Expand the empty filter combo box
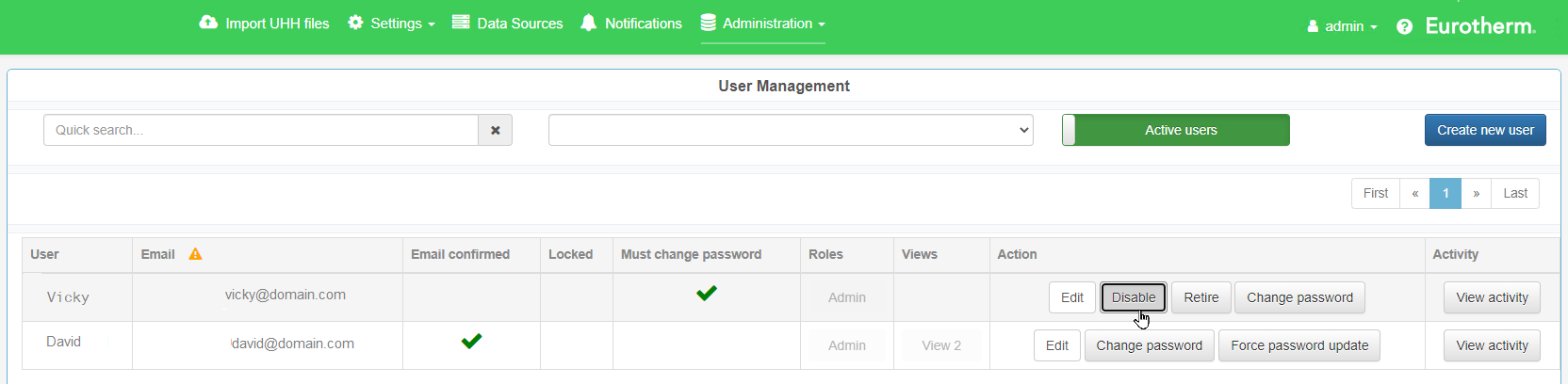Image resolution: width=1568 pixels, height=384 pixels. [x=790, y=130]
